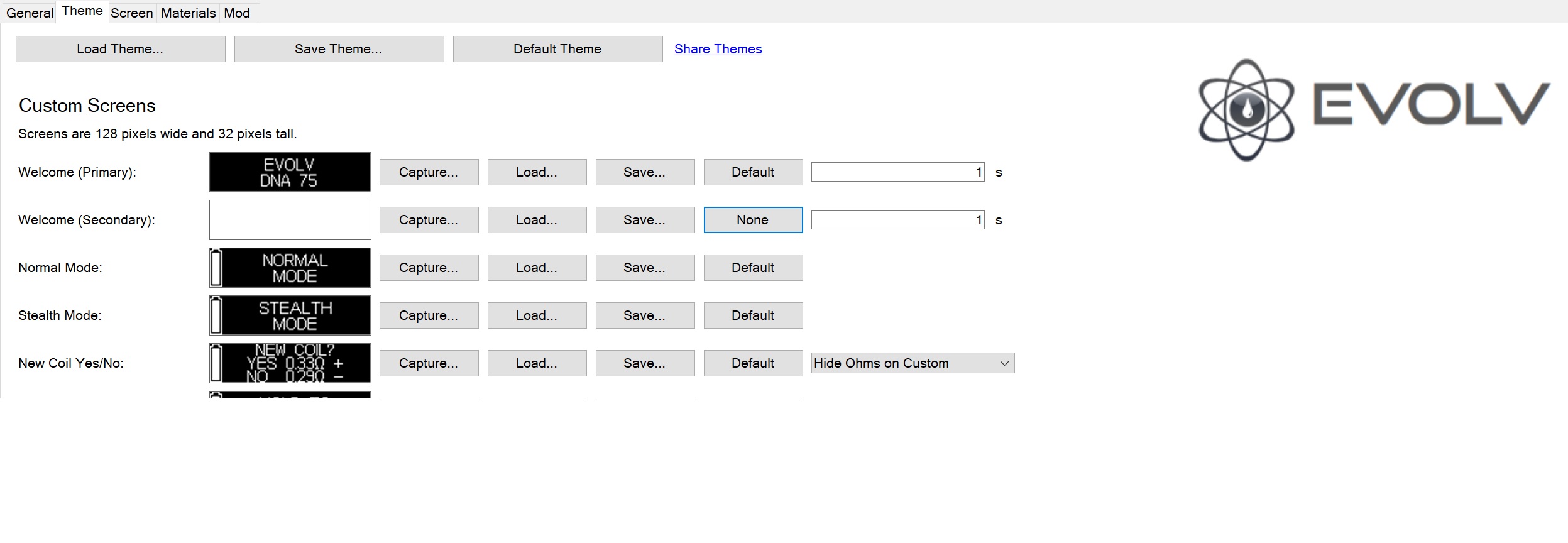Select the Welcome Primary screen preview
This screenshot has height=543, width=1568.
(290, 172)
